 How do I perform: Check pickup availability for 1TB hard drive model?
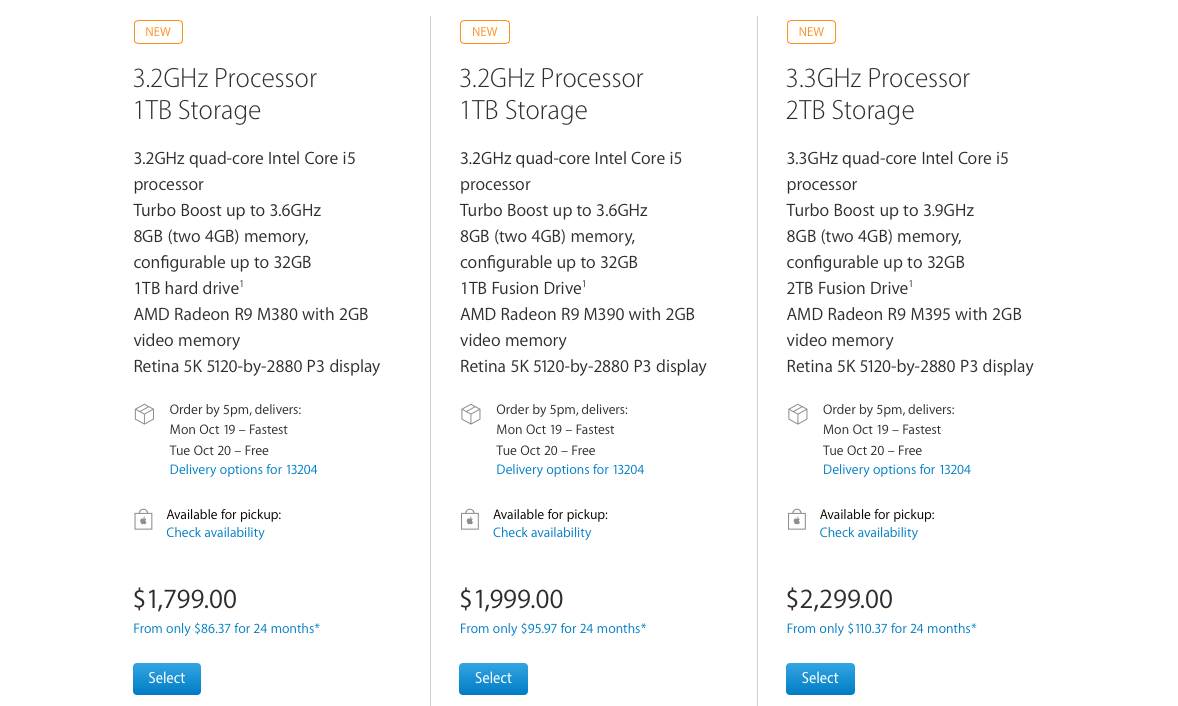(216, 533)
